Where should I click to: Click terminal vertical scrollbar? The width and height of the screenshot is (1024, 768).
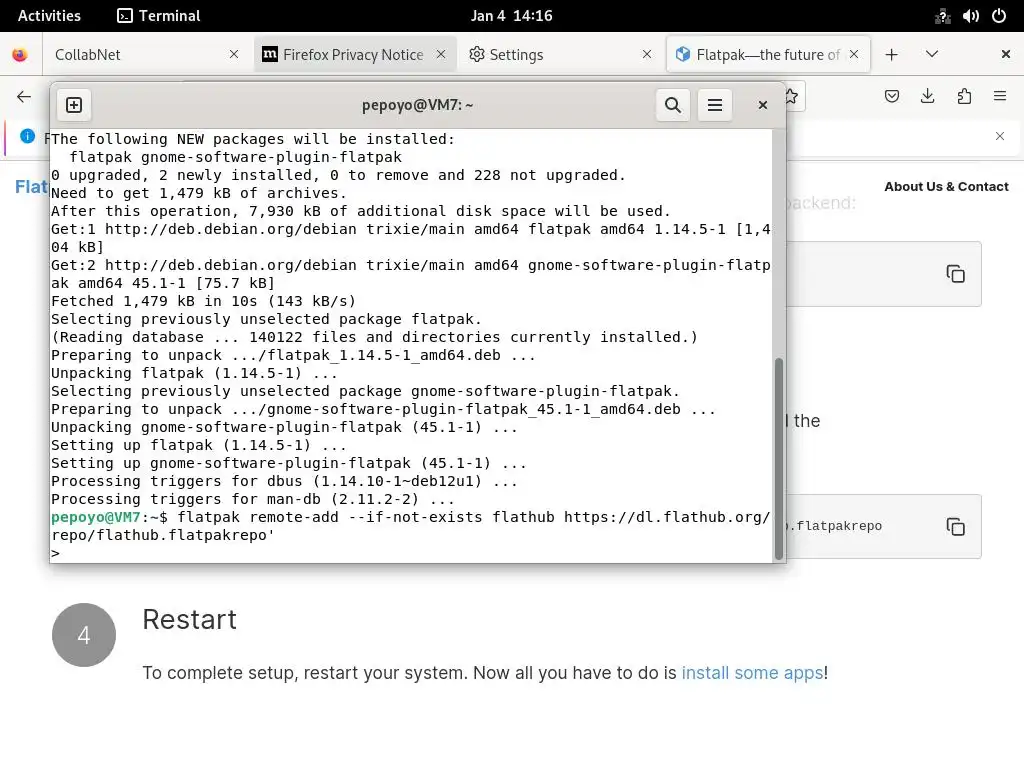[778, 458]
